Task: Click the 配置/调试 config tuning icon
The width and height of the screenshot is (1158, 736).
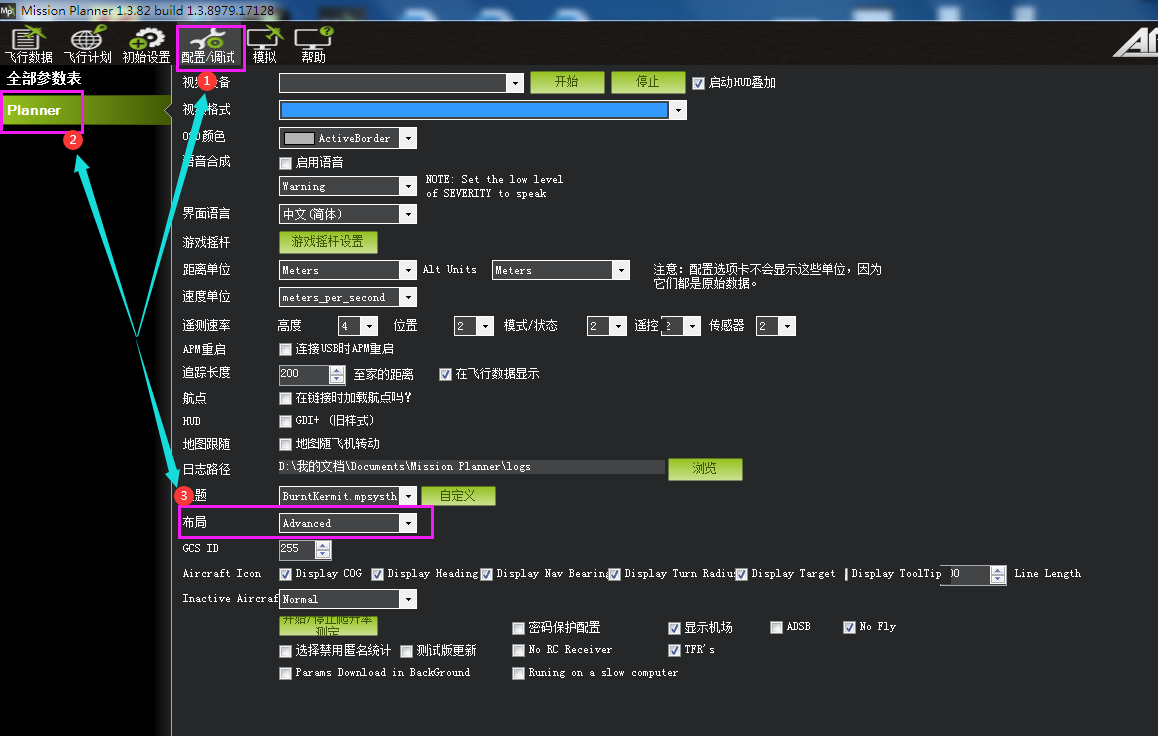Action: [x=209, y=45]
